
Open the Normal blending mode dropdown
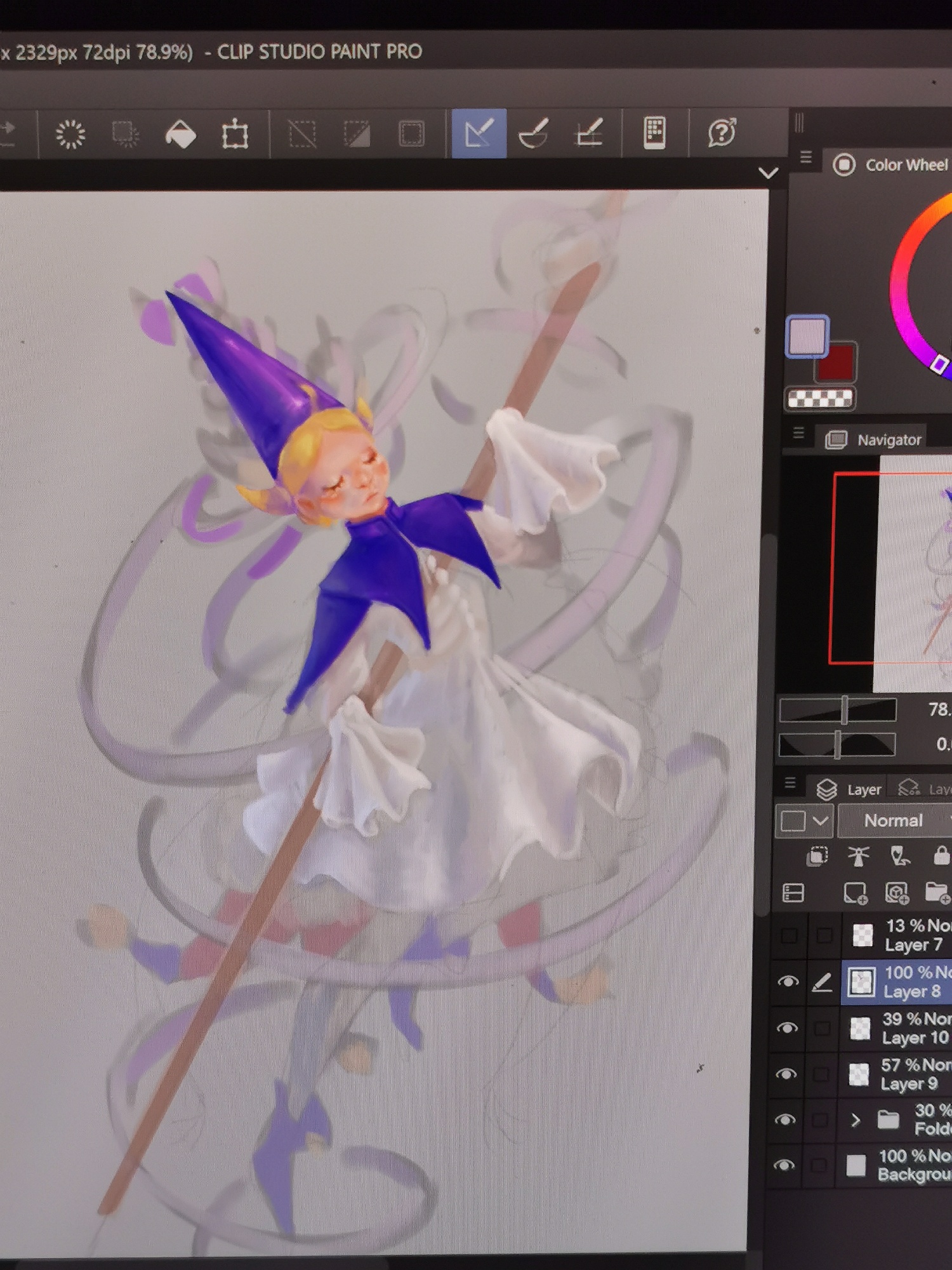click(895, 820)
